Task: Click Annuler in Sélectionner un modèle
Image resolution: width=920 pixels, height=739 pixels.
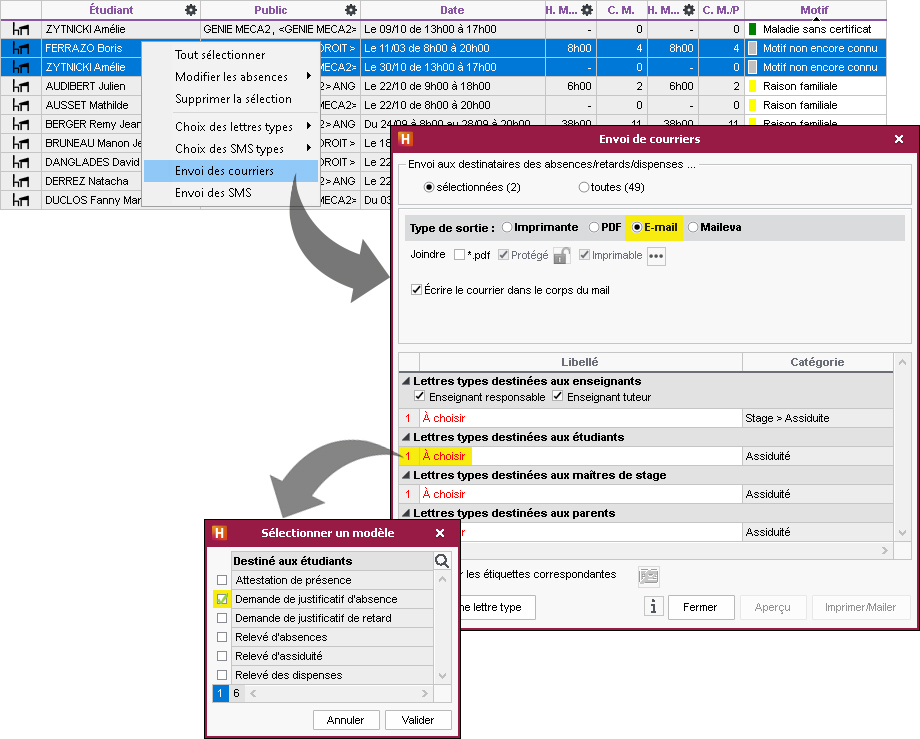Action: click(x=346, y=720)
